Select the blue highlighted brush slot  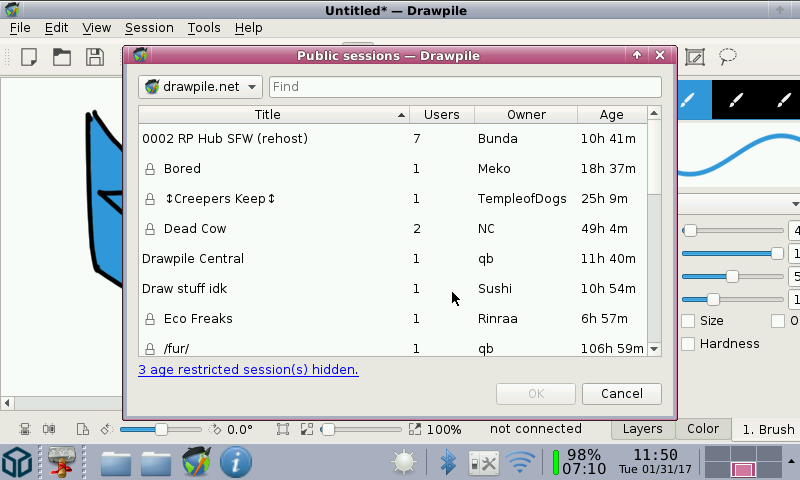(692, 100)
